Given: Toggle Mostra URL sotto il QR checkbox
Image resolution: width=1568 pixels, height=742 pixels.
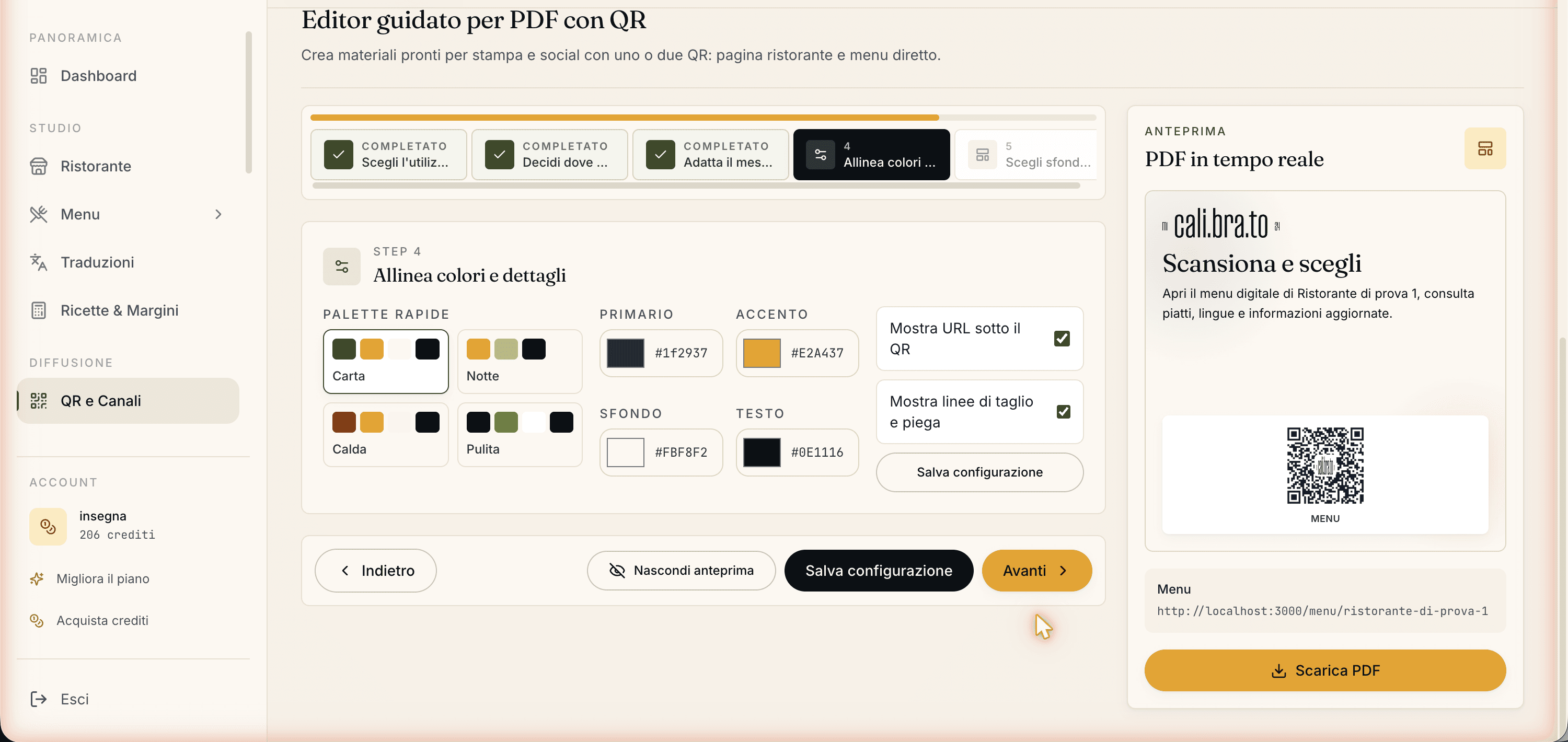Looking at the screenshot, I should coord(1062,339).
